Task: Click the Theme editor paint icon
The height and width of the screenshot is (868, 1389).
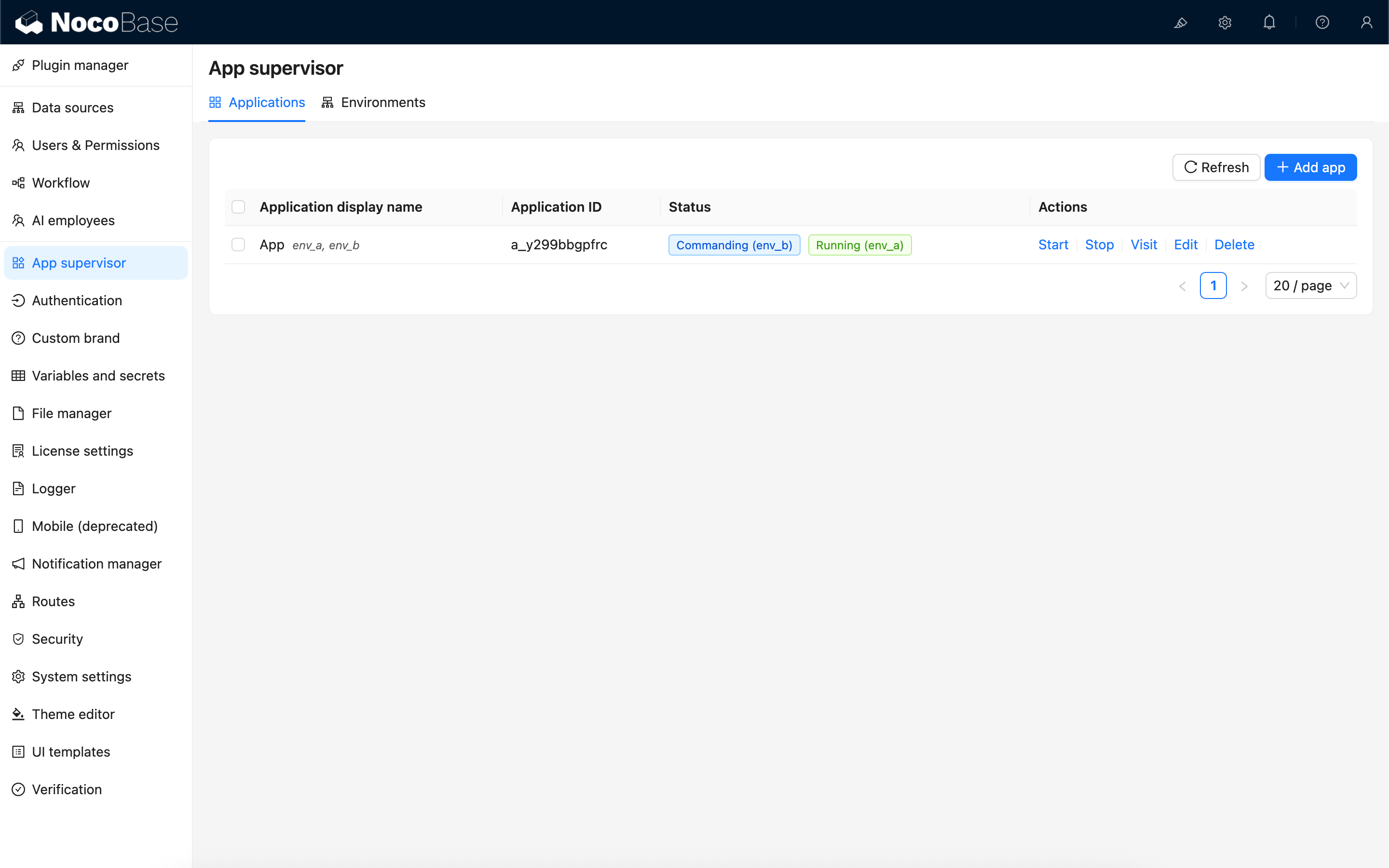Action: [18, 714]
